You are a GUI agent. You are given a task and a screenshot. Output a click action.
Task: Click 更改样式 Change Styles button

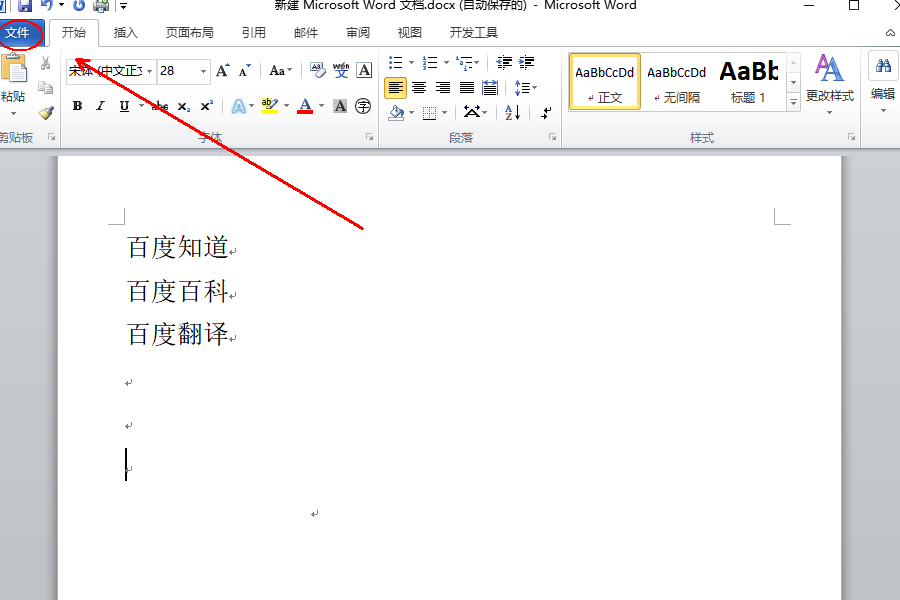tap(829, 83)
